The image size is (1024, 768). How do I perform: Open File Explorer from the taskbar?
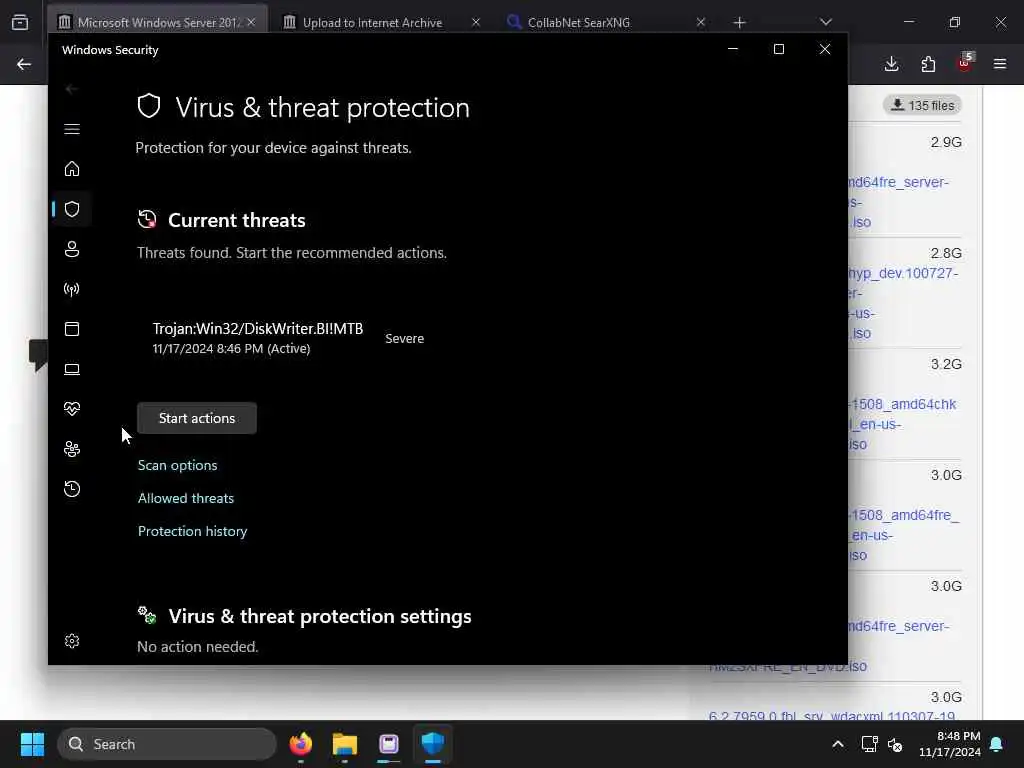point(345,744)
